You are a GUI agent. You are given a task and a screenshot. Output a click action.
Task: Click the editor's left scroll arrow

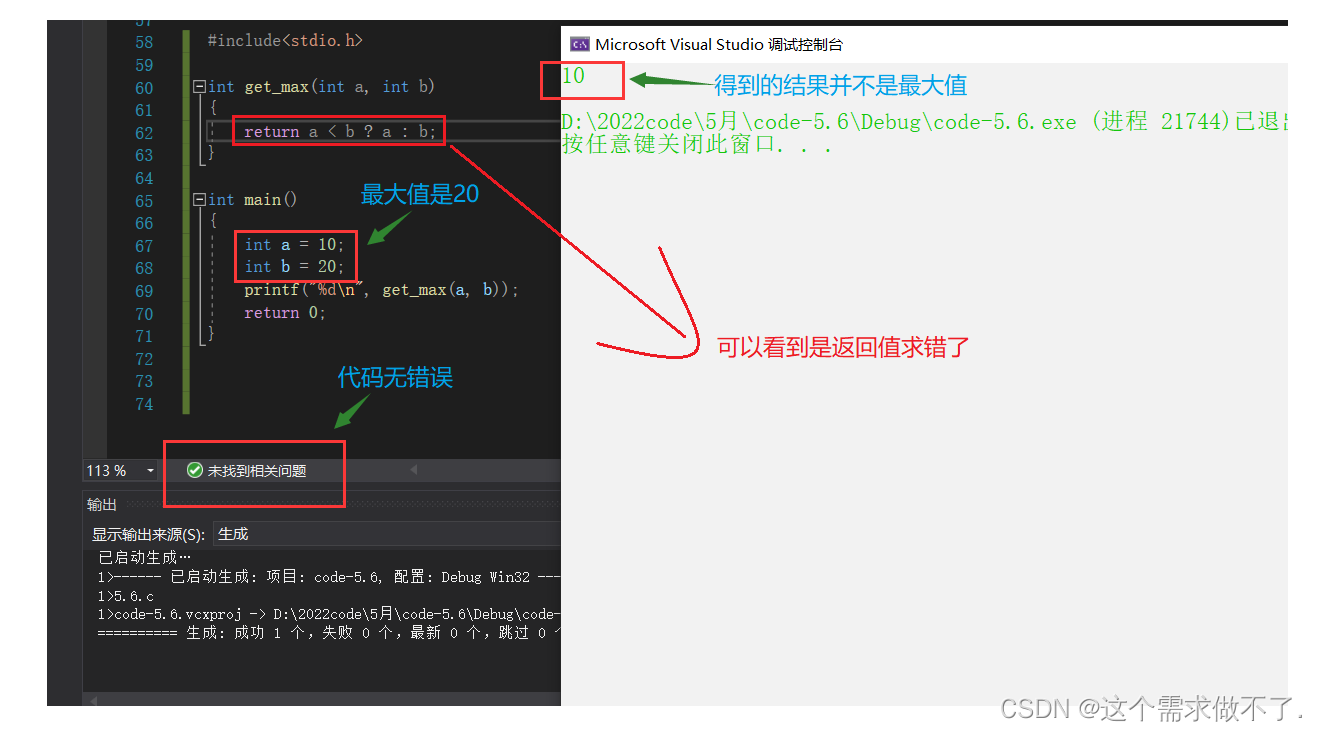pyautogui.click(x=413, y=470)
